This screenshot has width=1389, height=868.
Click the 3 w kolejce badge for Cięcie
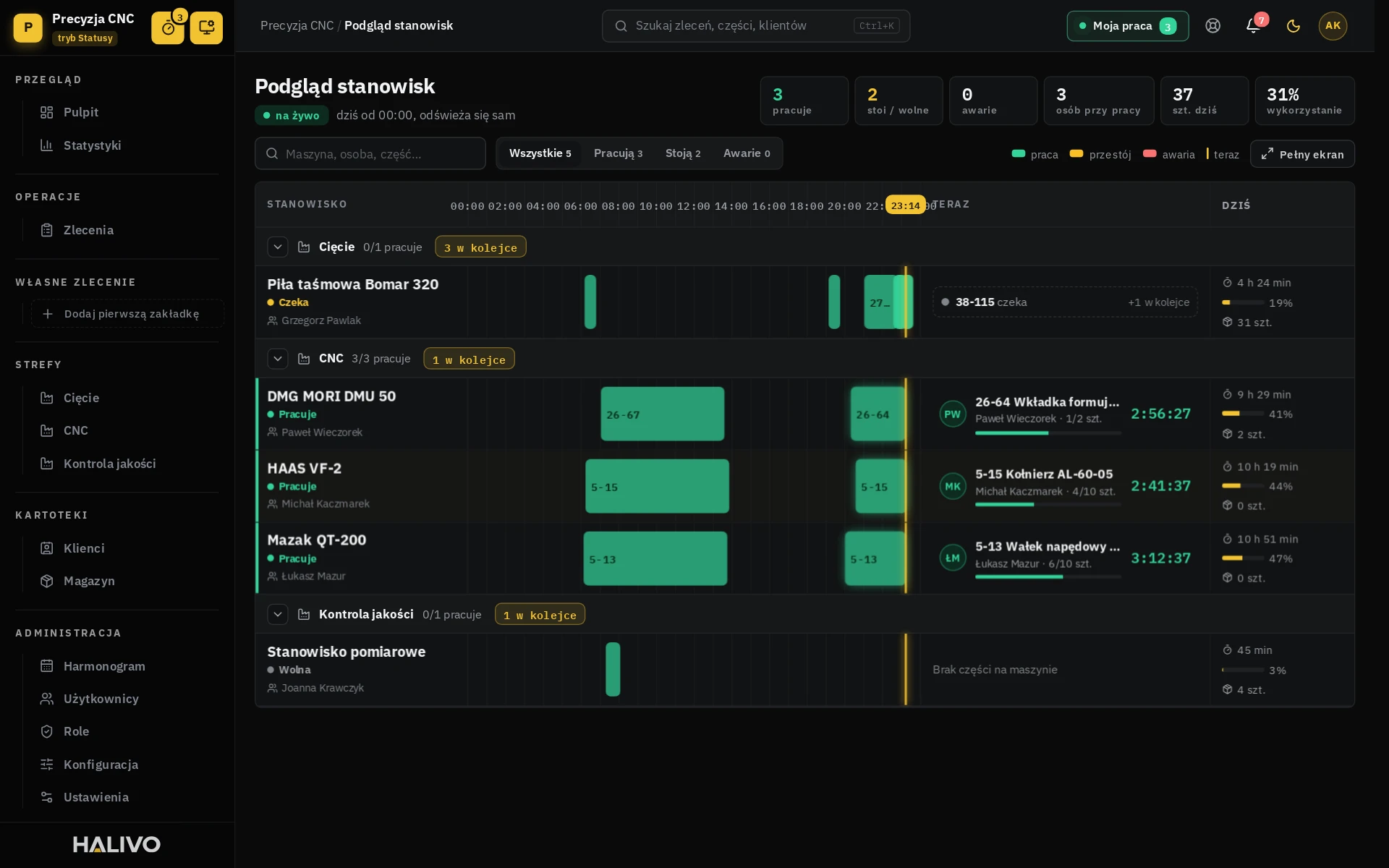[480, 247]
